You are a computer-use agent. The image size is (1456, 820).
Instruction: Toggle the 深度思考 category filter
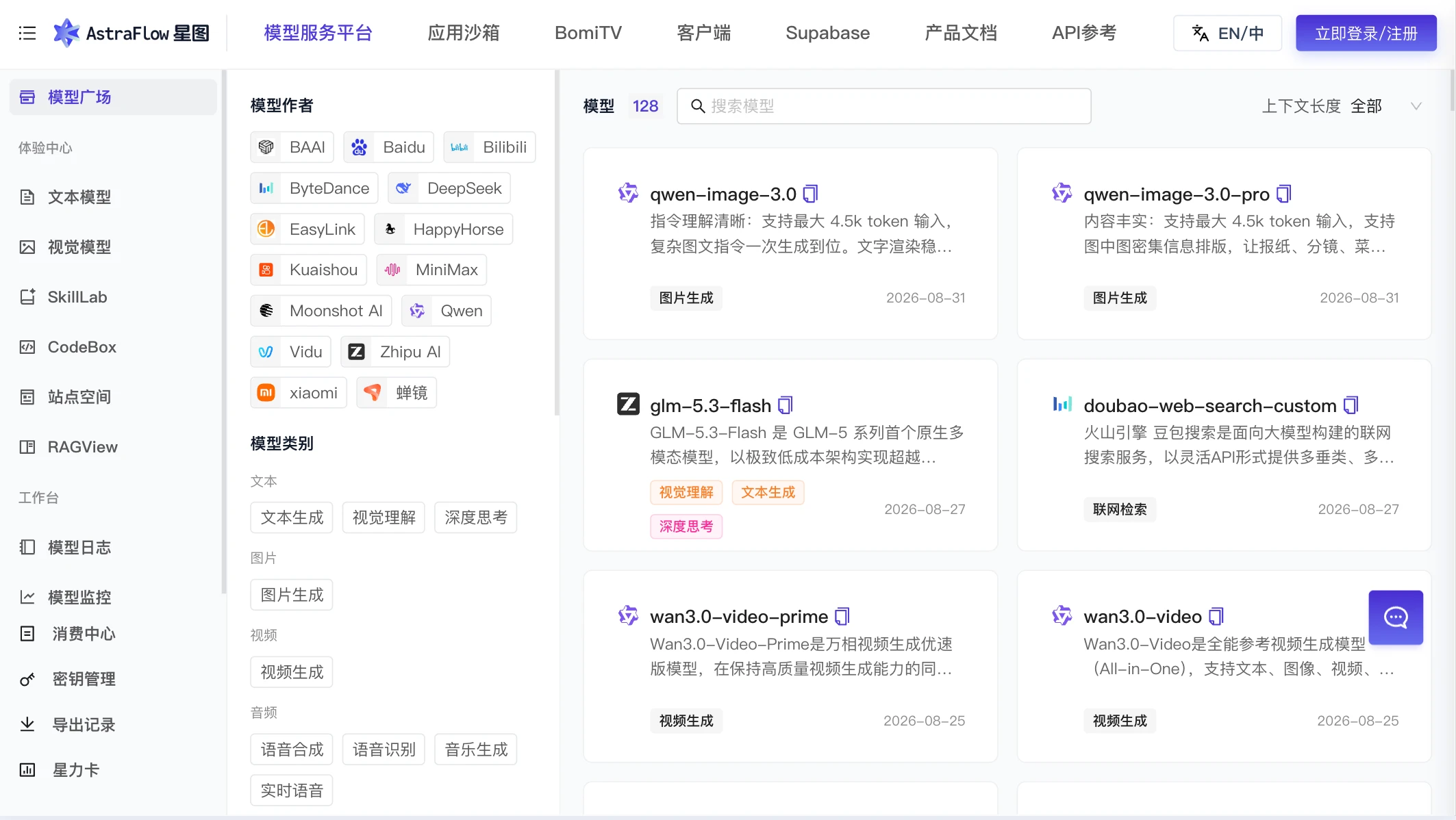(475, 517)
